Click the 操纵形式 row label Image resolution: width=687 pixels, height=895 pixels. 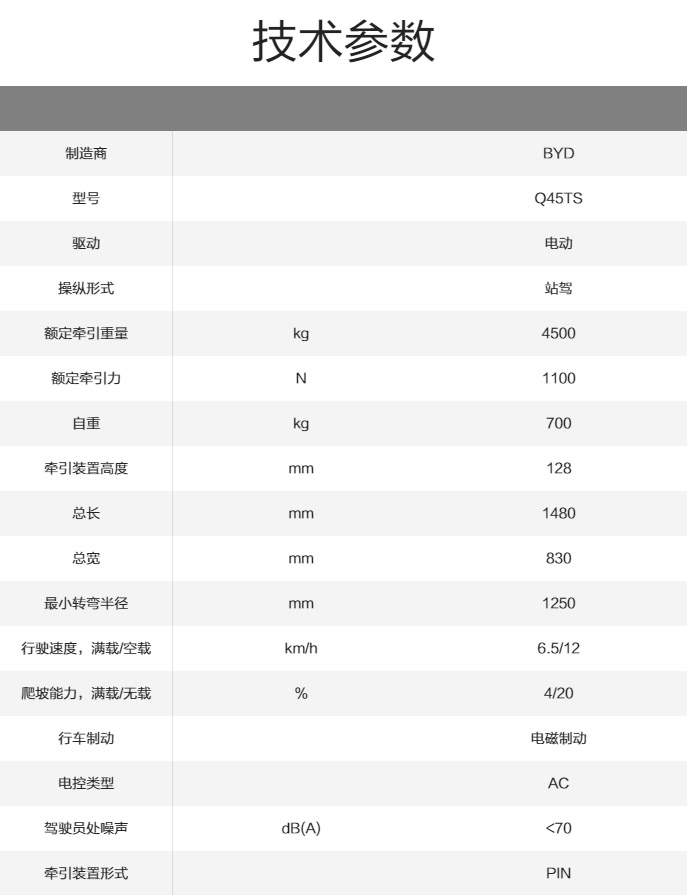tap(86, 289)
